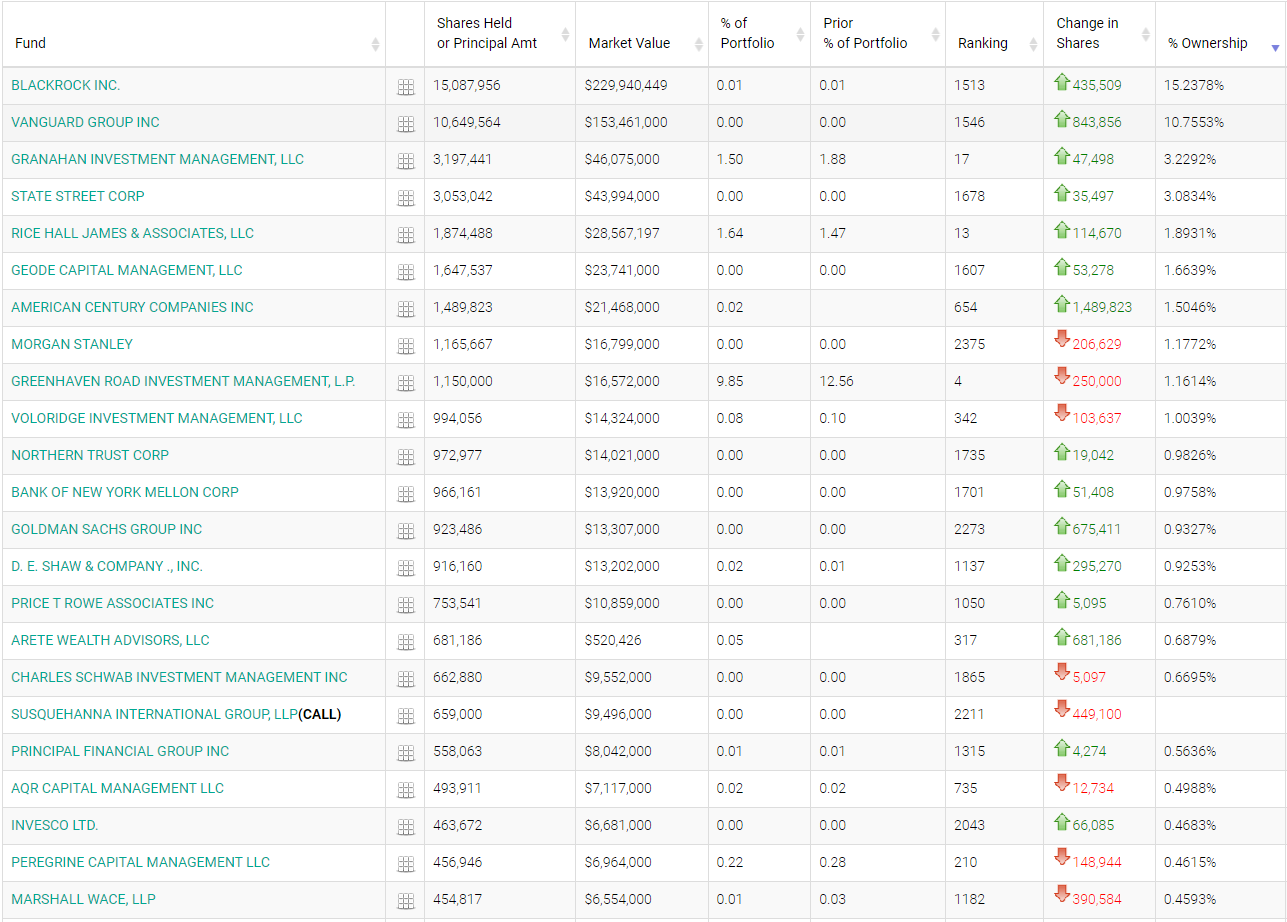Open PRICE T ROWE ASSOCIATES INC link
The image size is (1287, 922).
113,604
